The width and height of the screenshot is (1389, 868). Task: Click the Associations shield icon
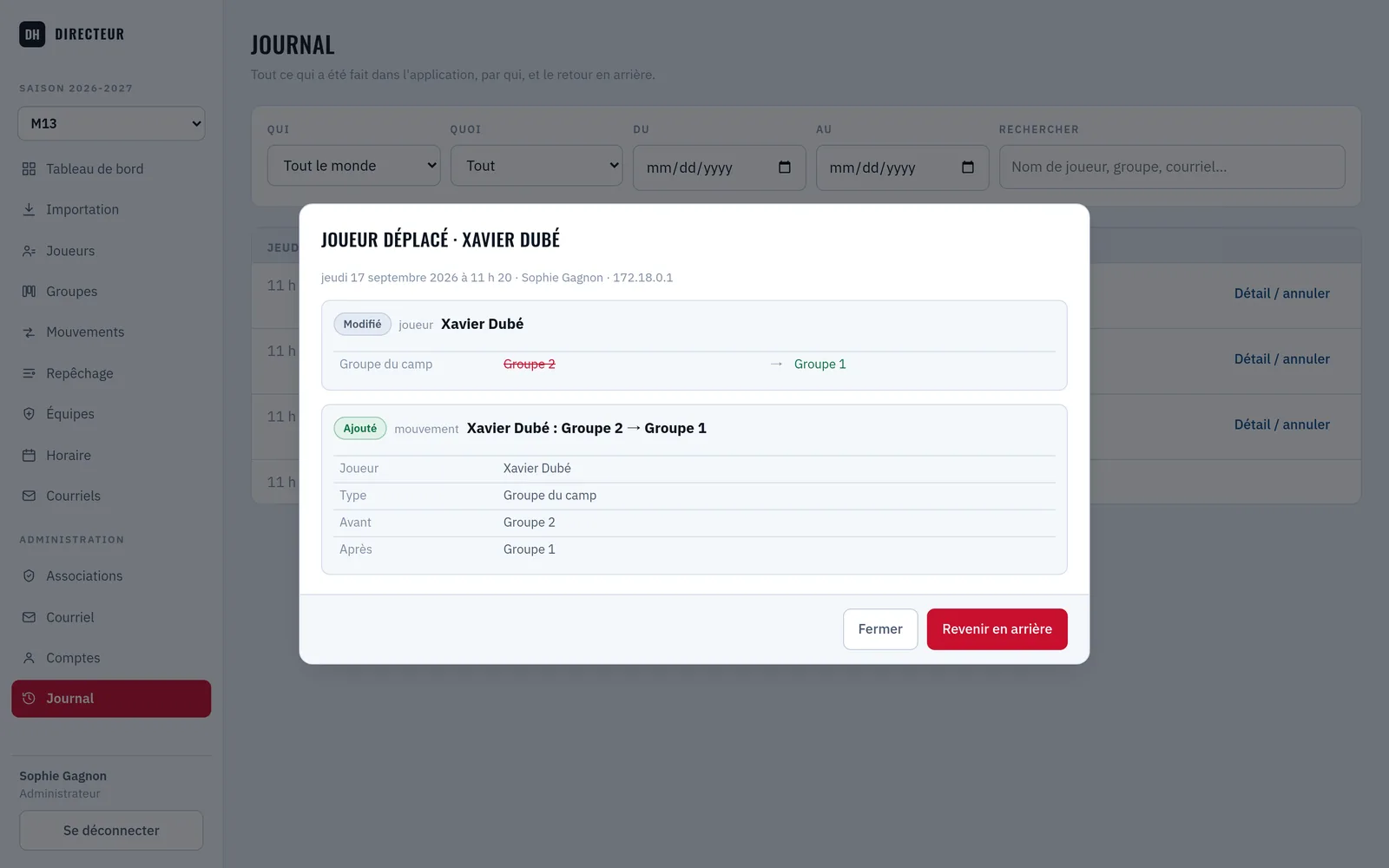29,575
